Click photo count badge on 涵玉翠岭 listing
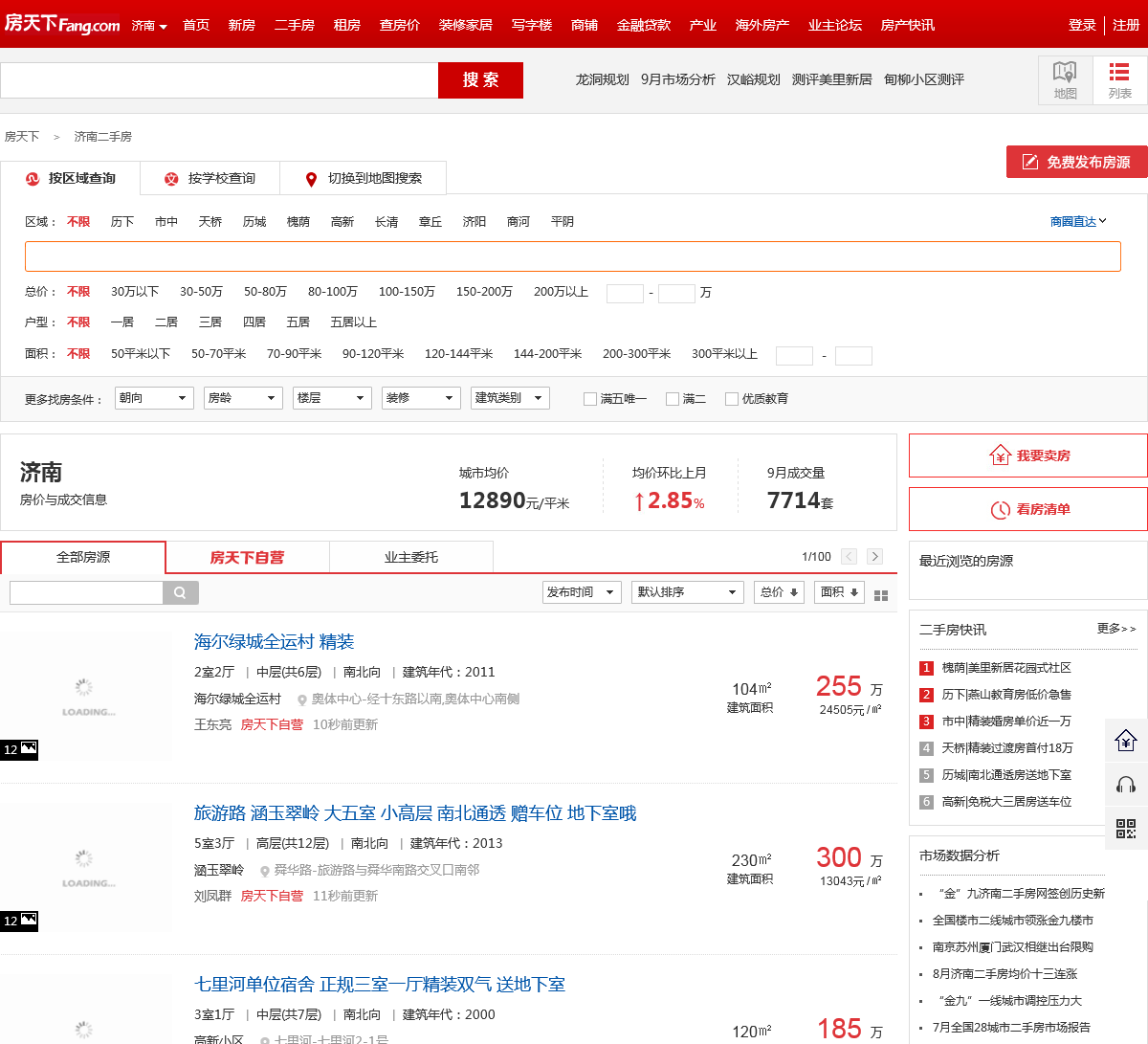Viewport: 1148px width, 1044px height. click(x=19, y=921)
